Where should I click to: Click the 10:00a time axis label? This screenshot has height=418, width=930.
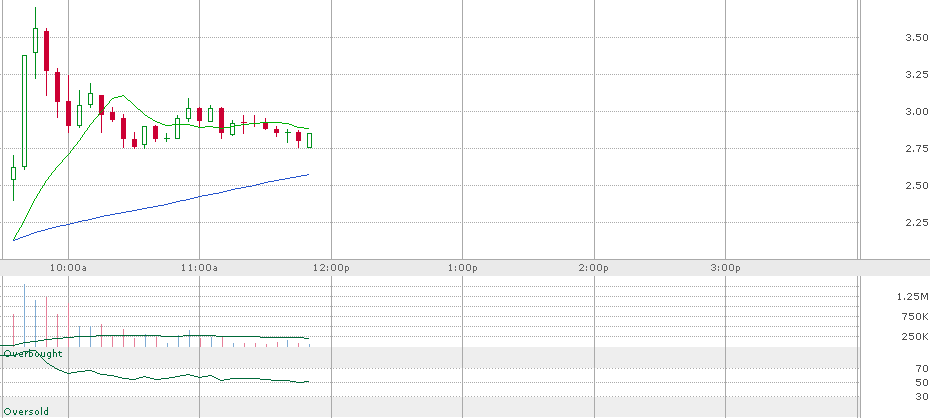tap(68, 268)
